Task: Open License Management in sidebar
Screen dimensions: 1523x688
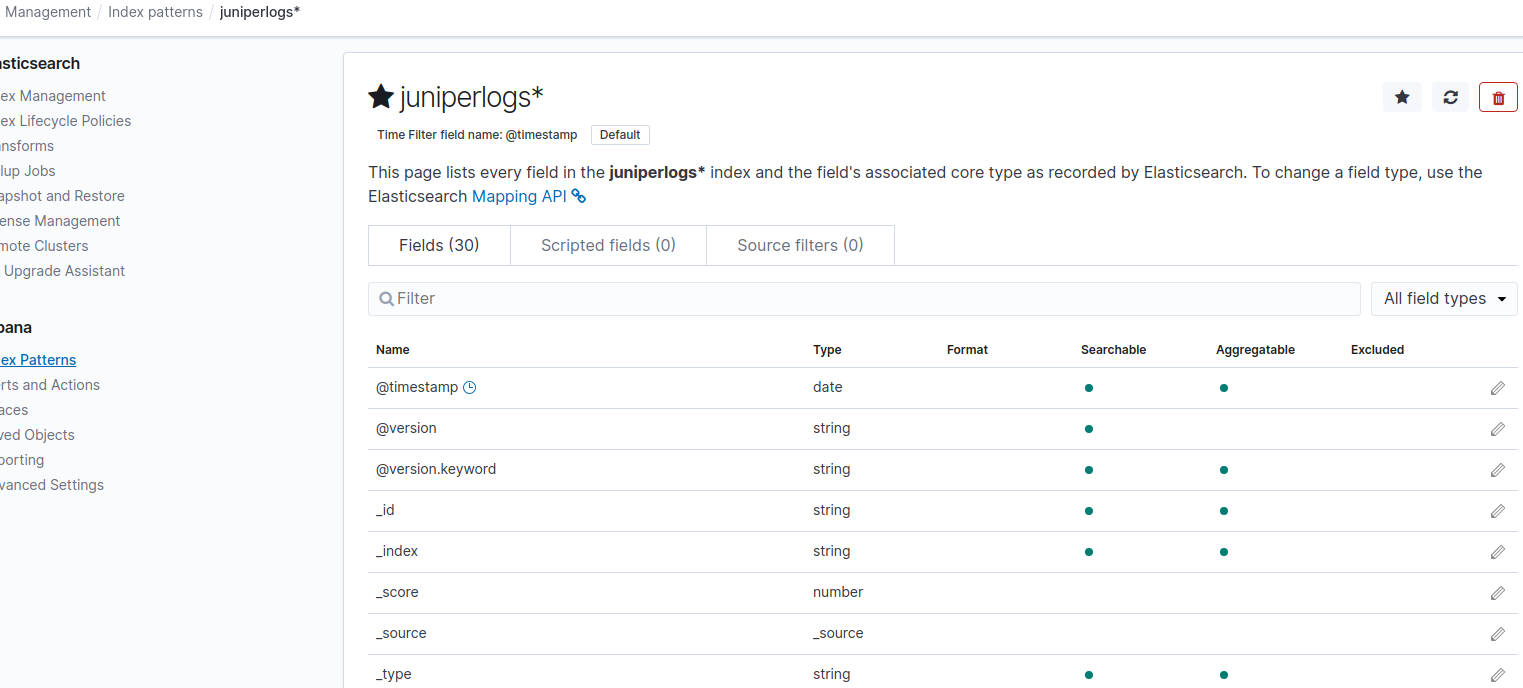Action: coord(60,221)
